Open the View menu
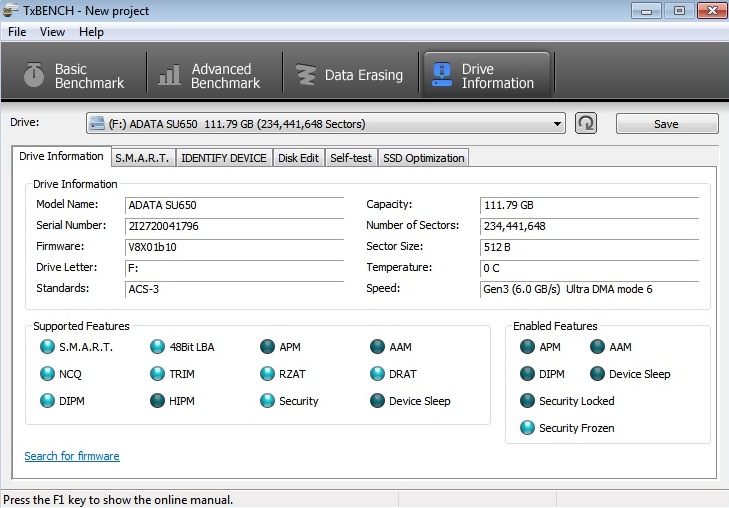Screen dimensions: 729x508 [52, 32]
